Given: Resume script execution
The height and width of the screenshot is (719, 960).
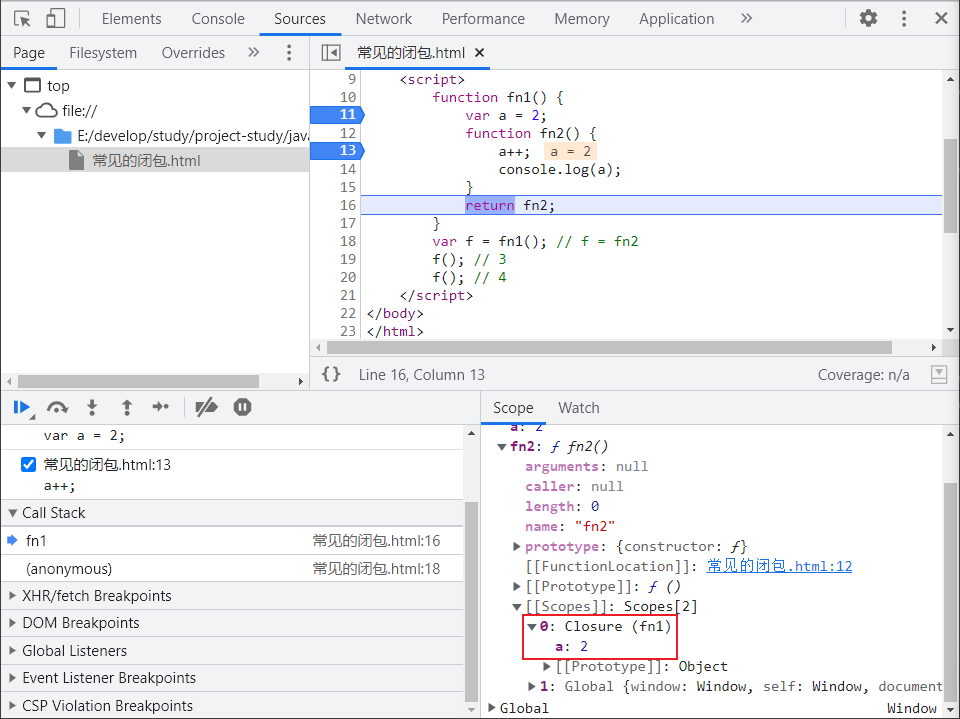Looking at the screenshot, I should [x=20, y=407].
